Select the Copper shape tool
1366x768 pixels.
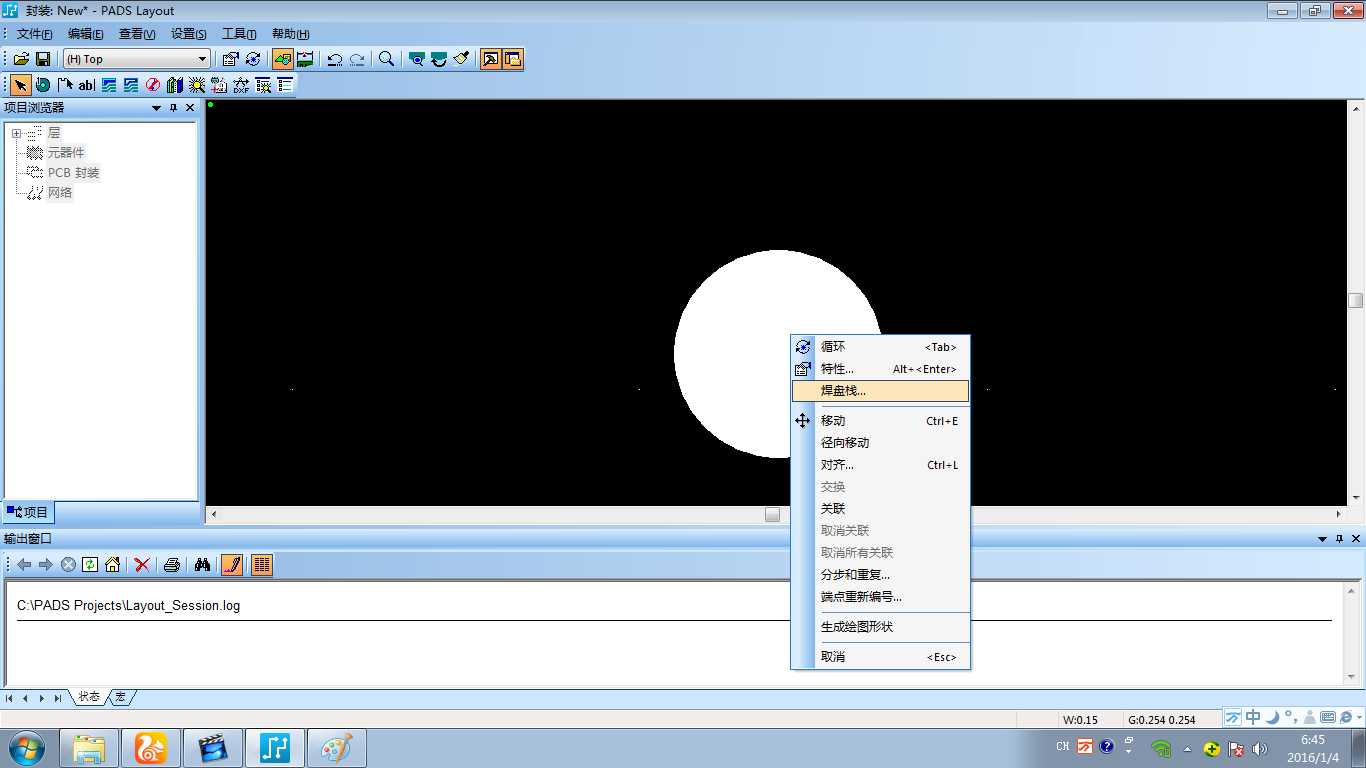click(109, 85)
